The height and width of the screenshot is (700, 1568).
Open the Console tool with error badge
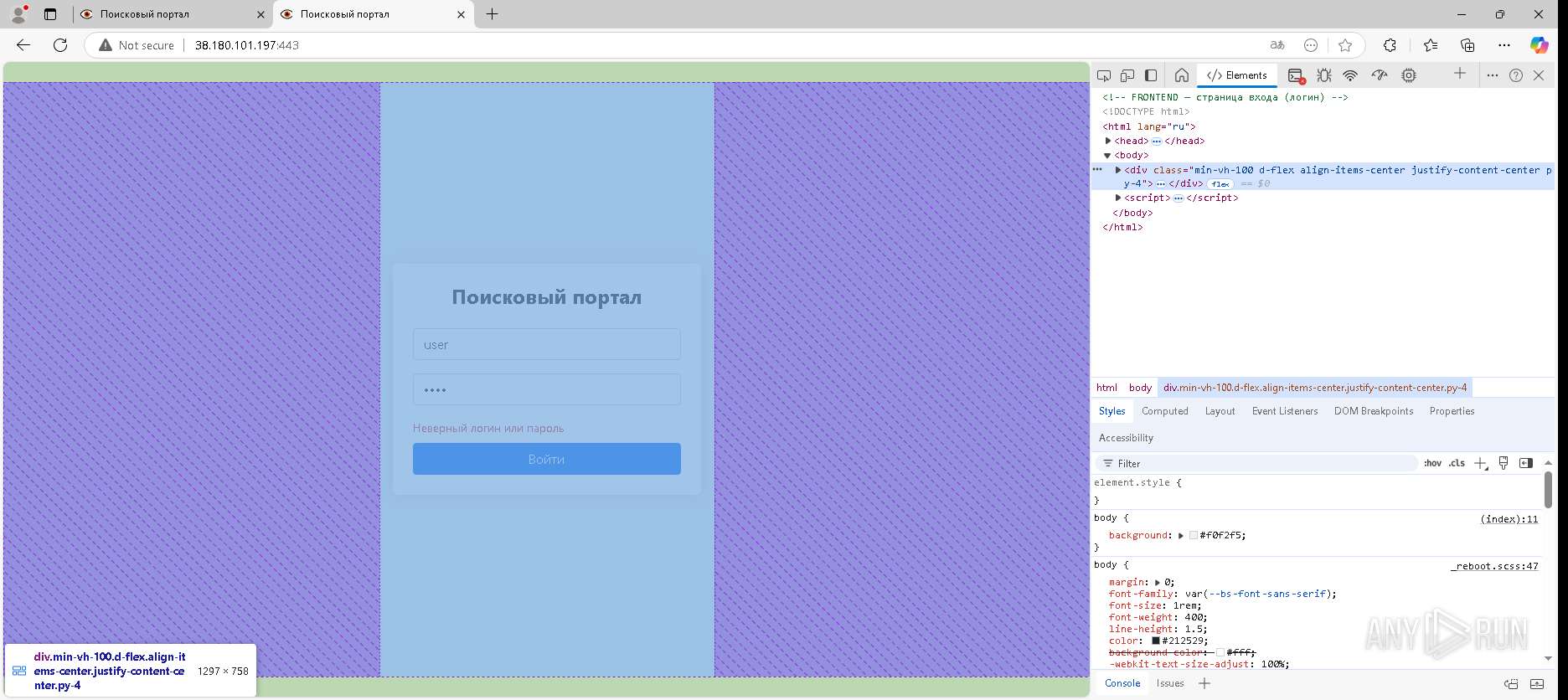[1296, 75]
